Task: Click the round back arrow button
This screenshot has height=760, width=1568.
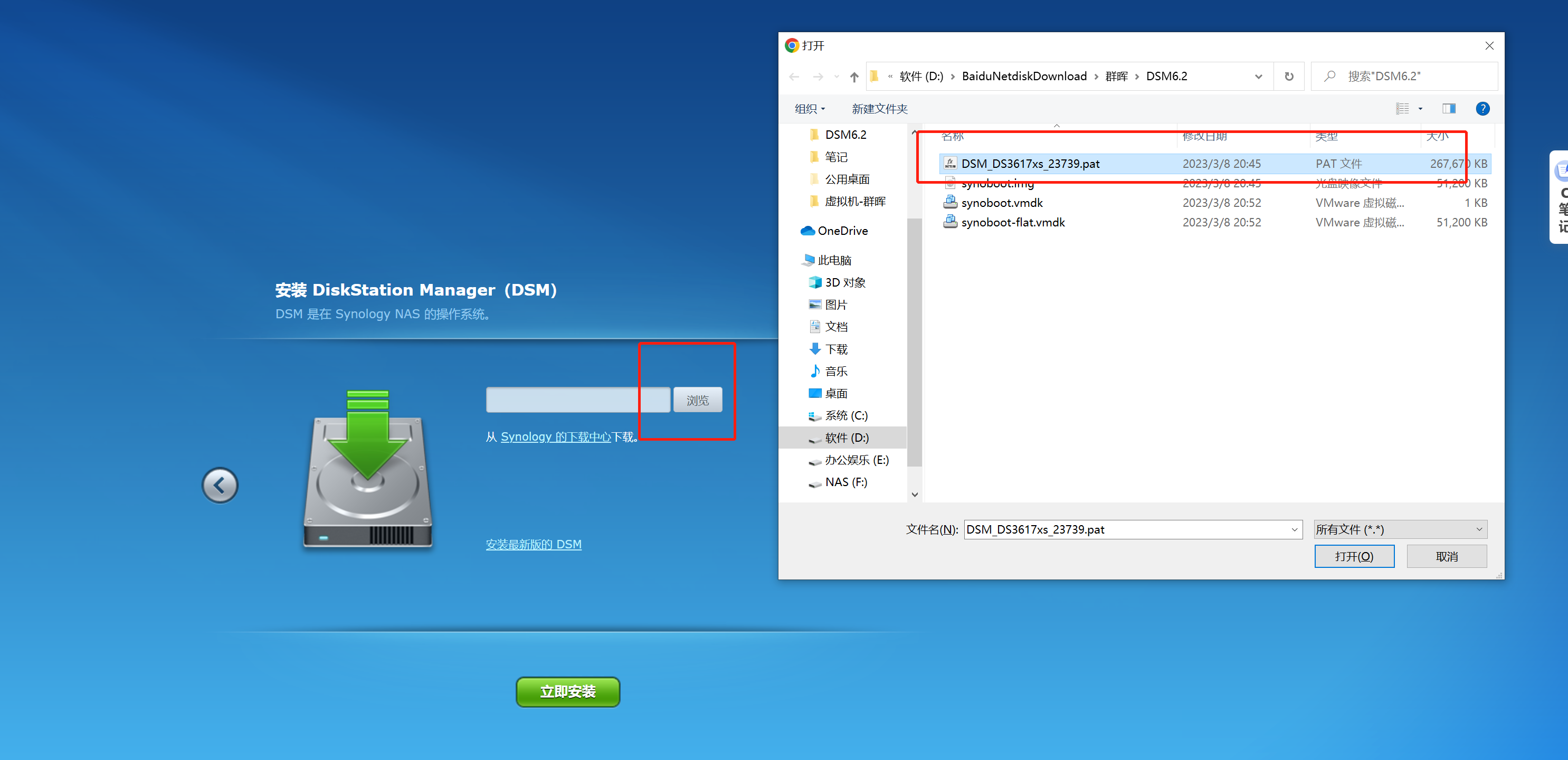Action: coord(220,485)
